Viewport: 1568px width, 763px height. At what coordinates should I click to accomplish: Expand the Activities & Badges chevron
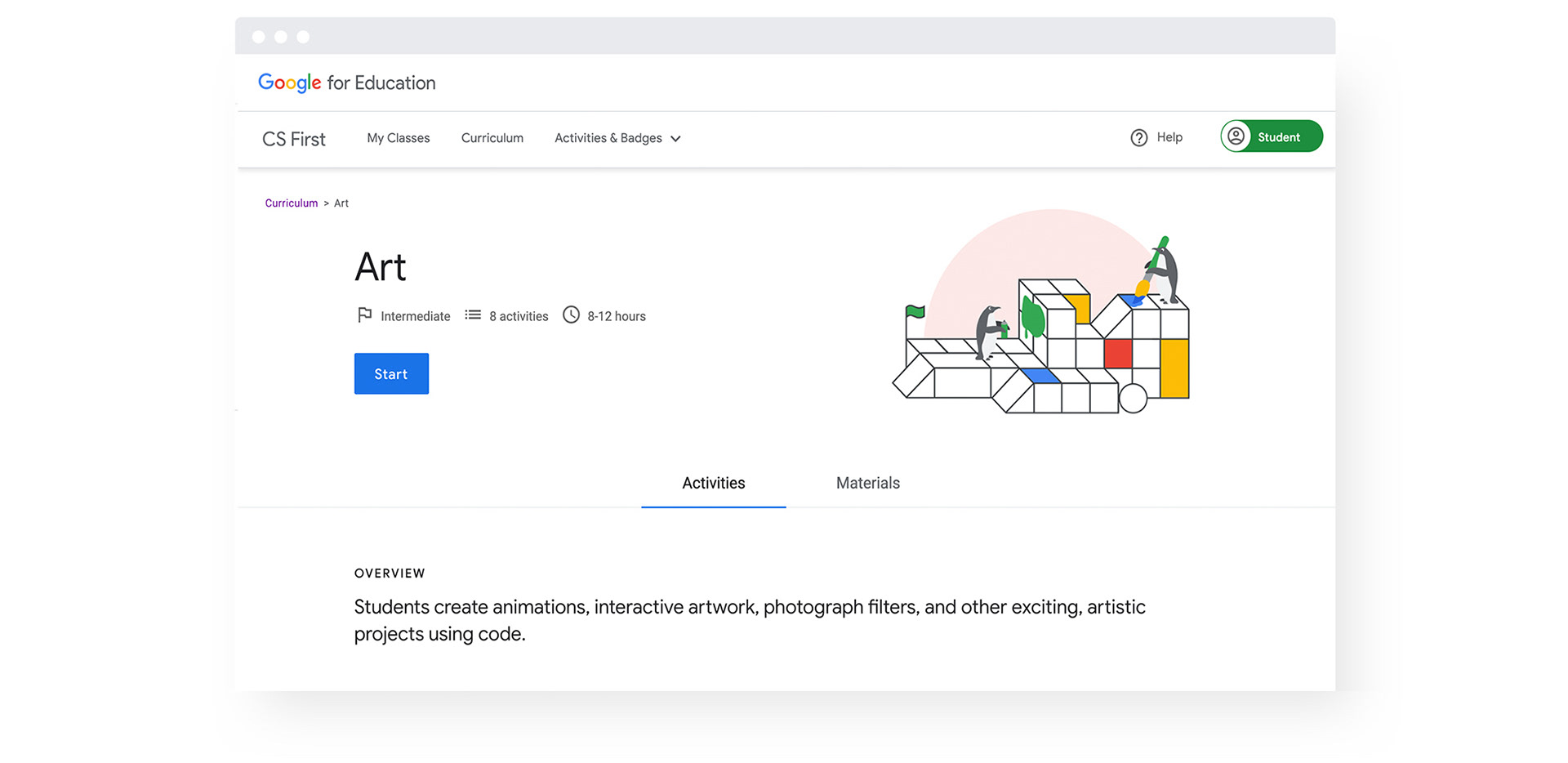(675, 139)
